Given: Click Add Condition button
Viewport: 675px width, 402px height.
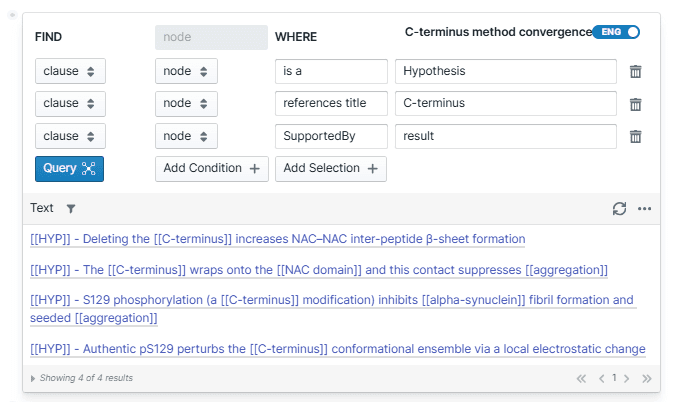Looking at the screenshot, I should [x=212, y=169].
